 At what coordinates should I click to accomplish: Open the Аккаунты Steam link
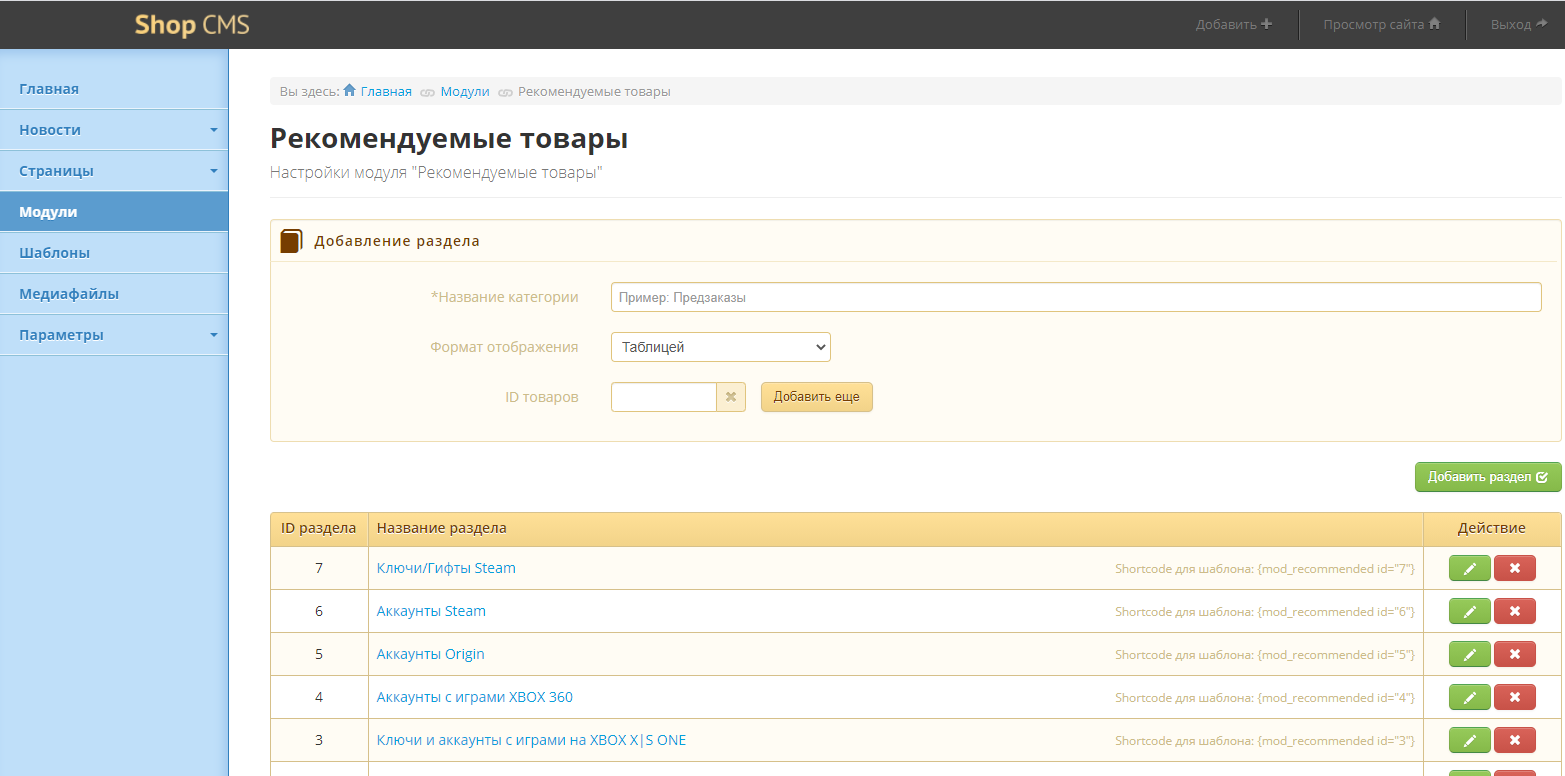[431, 611]
